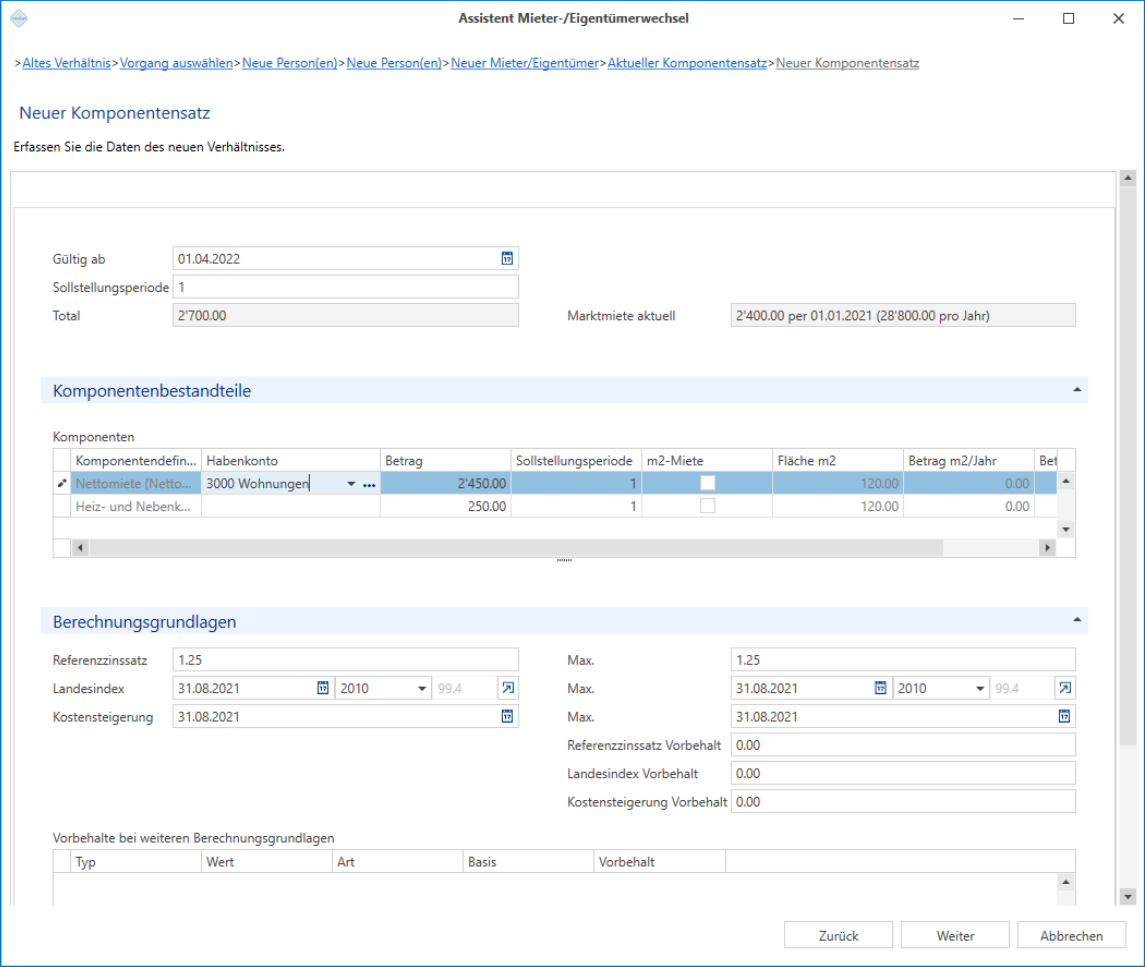
Task: Click the arrow link icon beside left Landesindex 99.4
Action: (x=508, y=688)
